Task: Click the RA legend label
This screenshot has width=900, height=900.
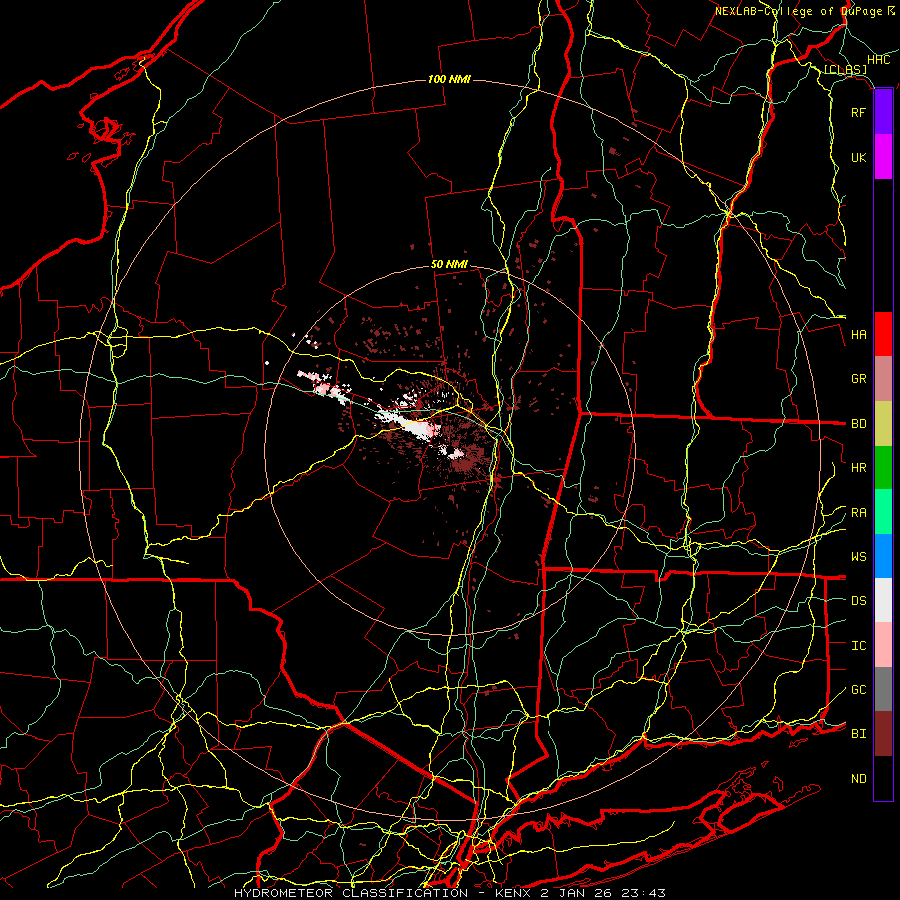Action: pyautogui.click(x=859, y=512)
